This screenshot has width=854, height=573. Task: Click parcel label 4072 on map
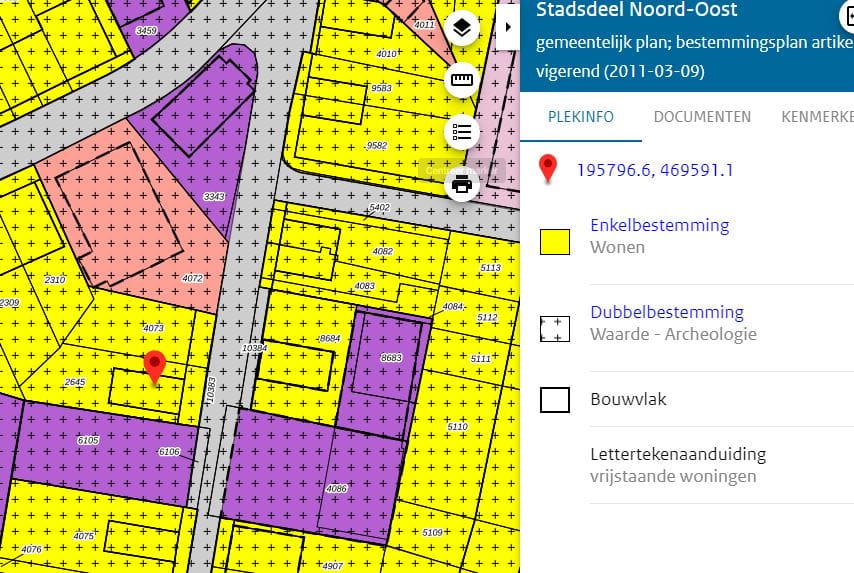coord(192,278)
